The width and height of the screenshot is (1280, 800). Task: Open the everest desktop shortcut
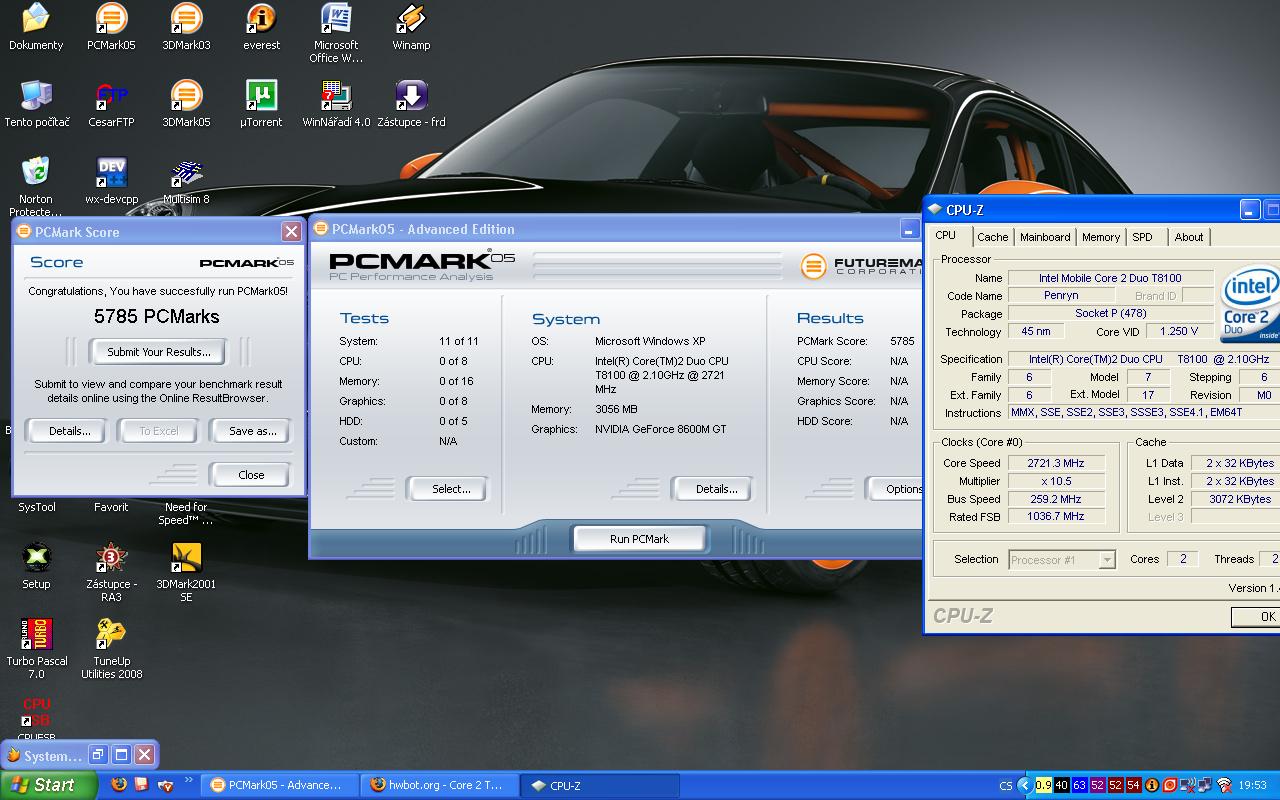coord(261,27)
